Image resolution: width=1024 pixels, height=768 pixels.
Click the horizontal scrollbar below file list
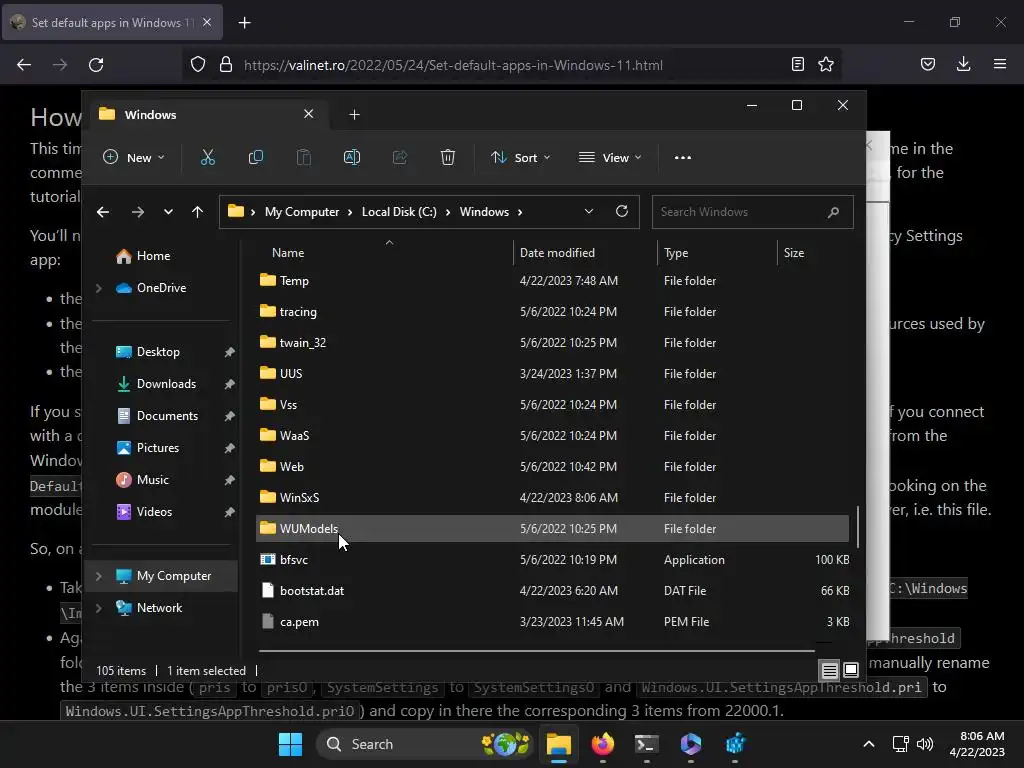tap(536, 650)
